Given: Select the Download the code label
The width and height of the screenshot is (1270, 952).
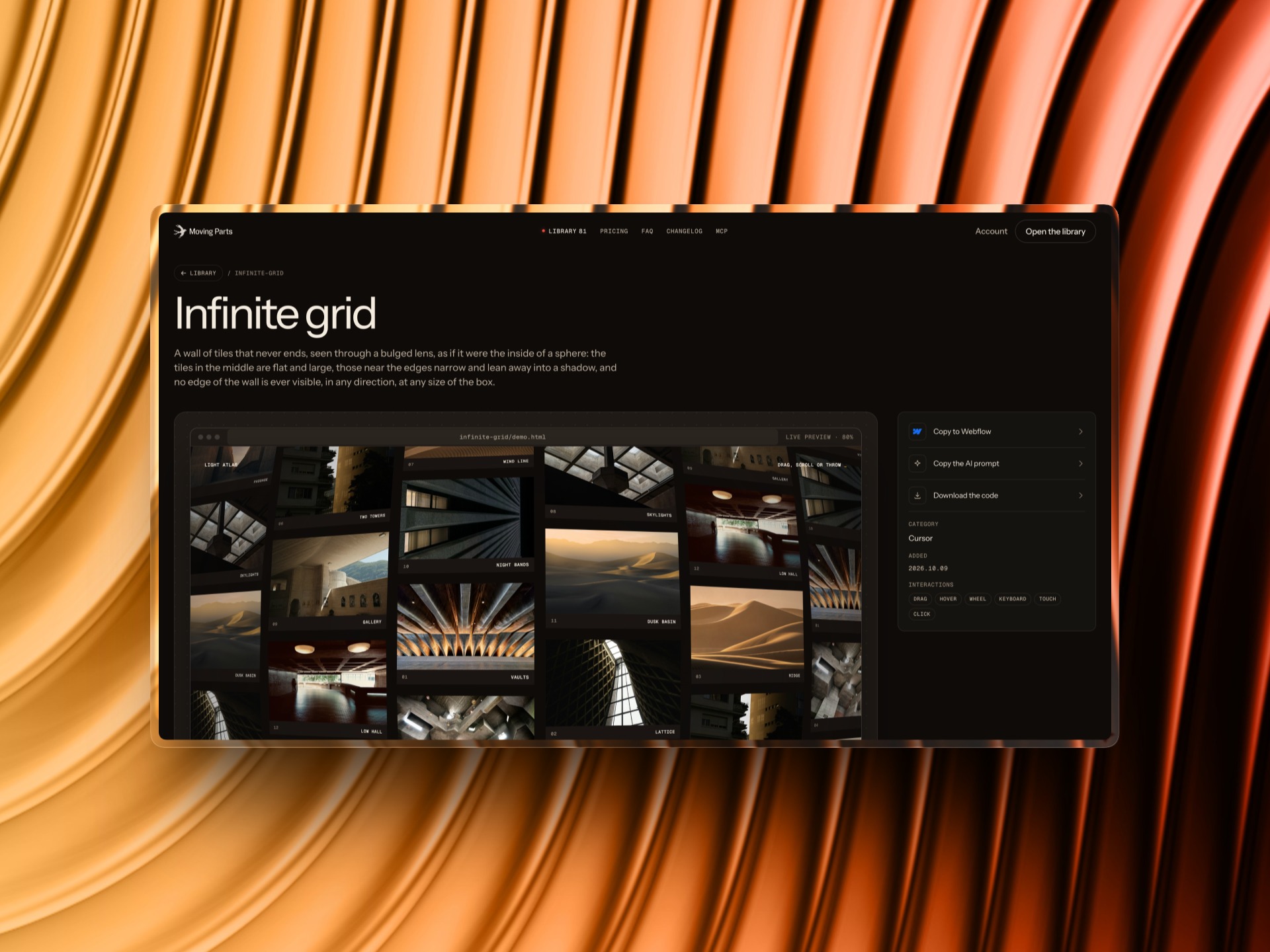Looking at the screenshot, I should tap(965, 495).
